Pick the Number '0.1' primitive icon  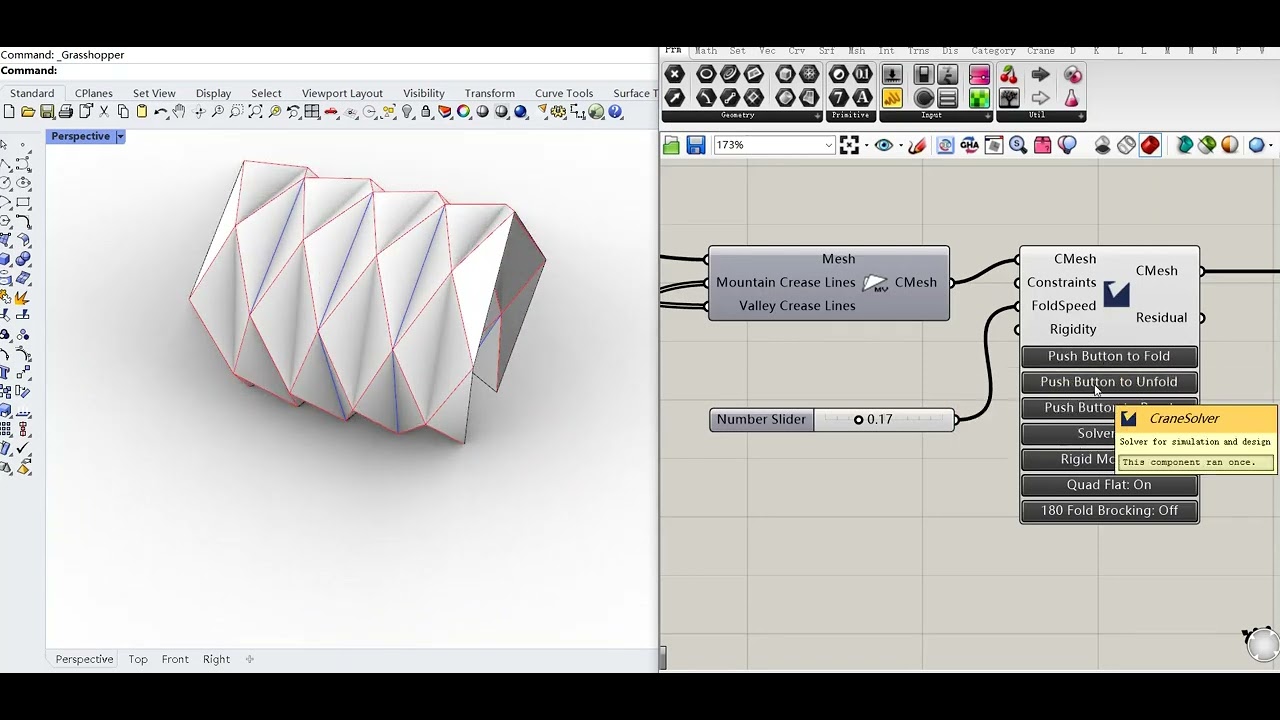point(863,74)
